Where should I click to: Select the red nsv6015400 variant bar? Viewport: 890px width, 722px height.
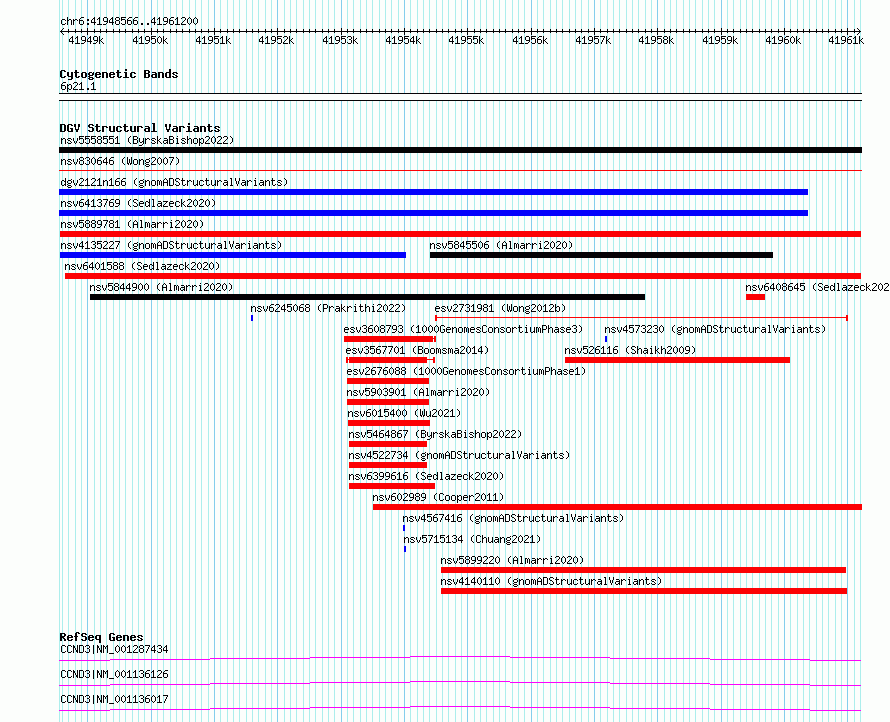tap(389, 423)
